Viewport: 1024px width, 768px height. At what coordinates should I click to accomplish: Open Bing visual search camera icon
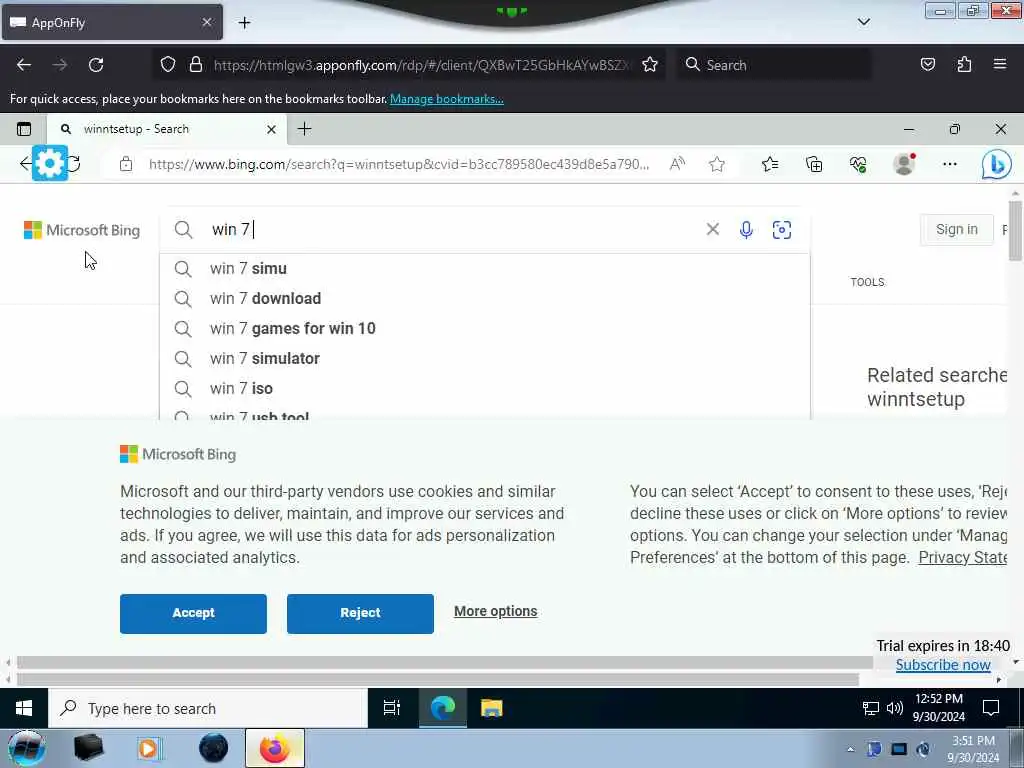tap(782, 230)
